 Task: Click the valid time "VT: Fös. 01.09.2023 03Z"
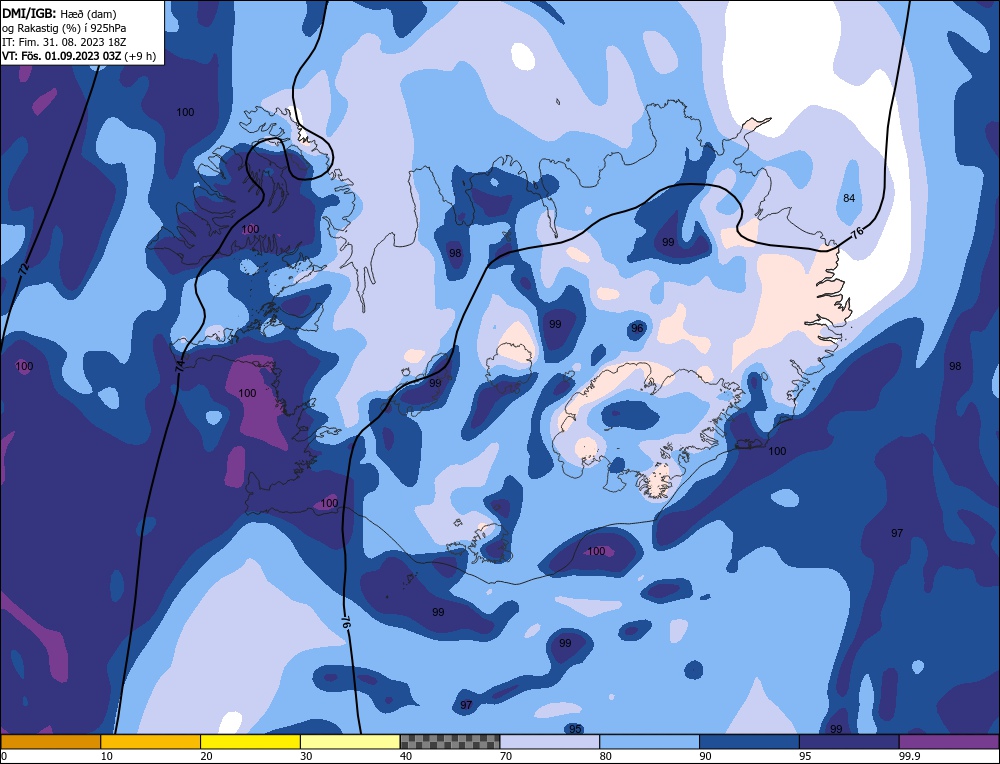(61, 56)
